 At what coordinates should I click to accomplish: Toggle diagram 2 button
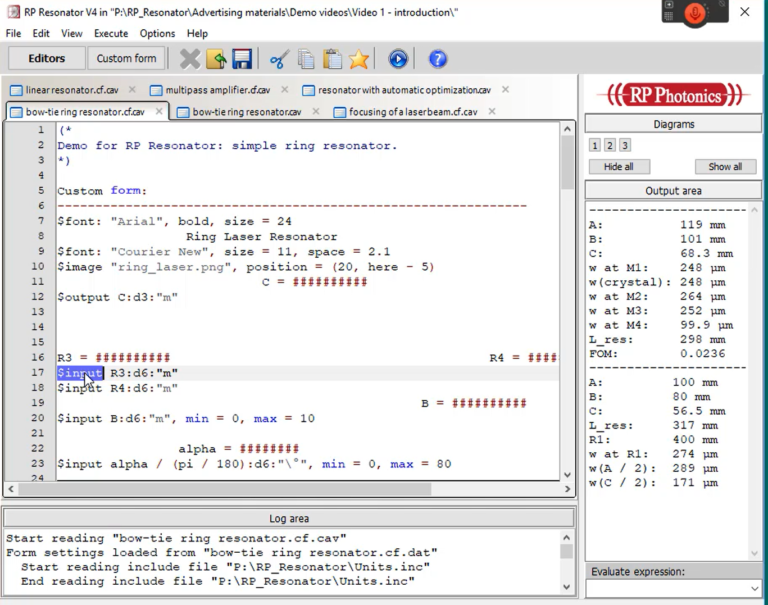(610, 145)
